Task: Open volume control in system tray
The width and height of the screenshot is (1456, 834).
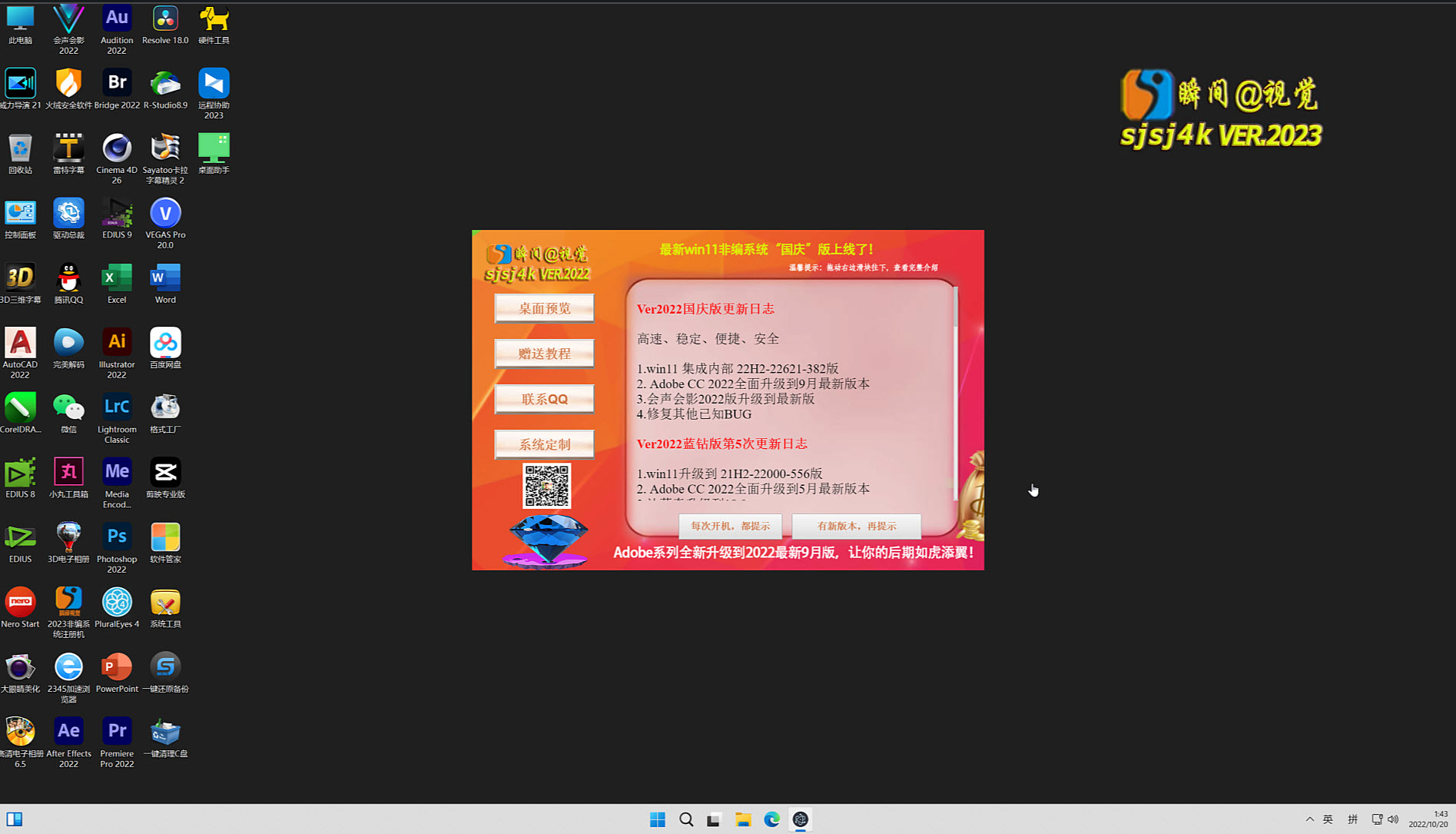Action: [1393, 819]
